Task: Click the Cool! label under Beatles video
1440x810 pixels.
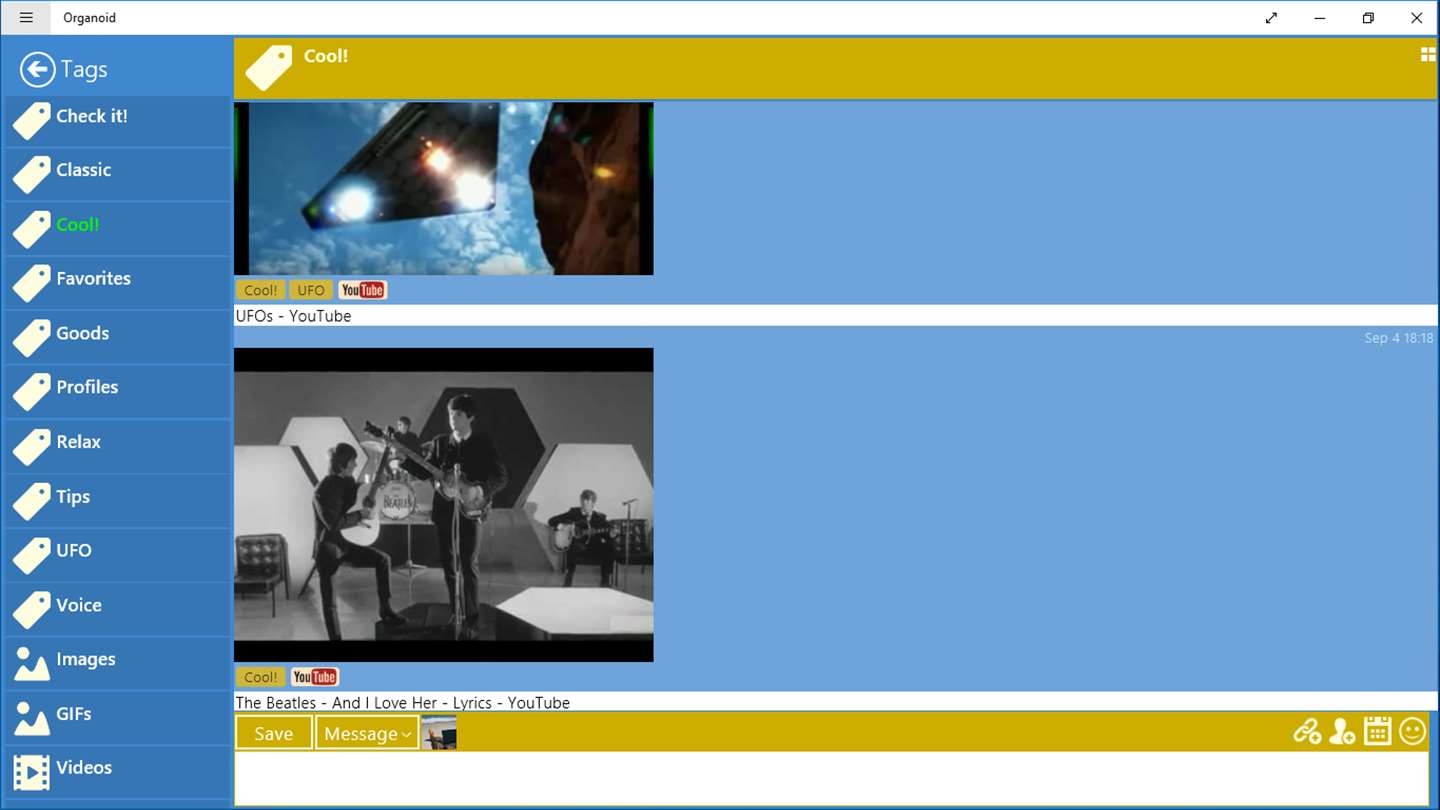Action: coord(260,677)
